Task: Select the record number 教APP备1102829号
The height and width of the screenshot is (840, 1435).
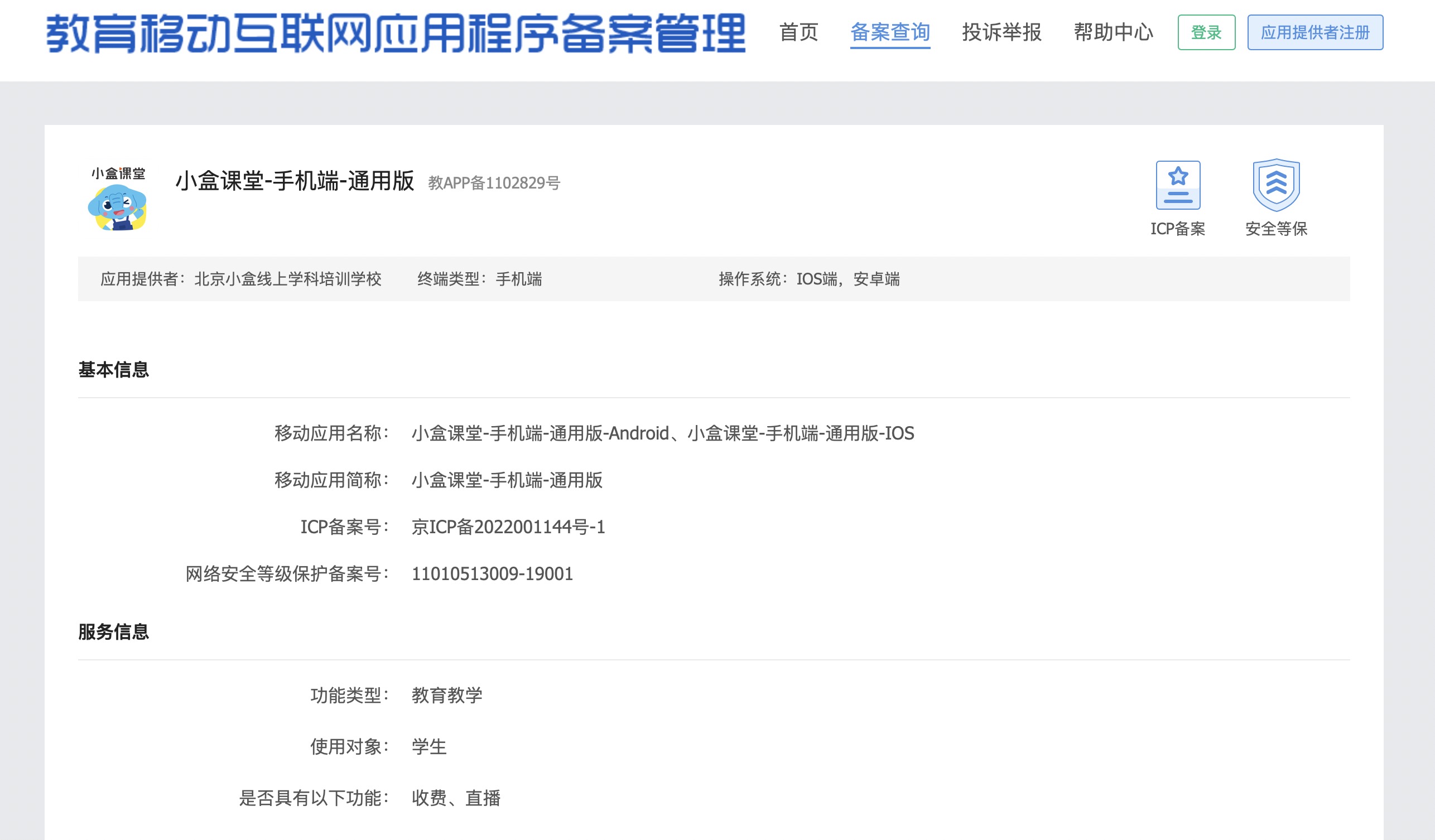Action: click(x=494, y=183)
